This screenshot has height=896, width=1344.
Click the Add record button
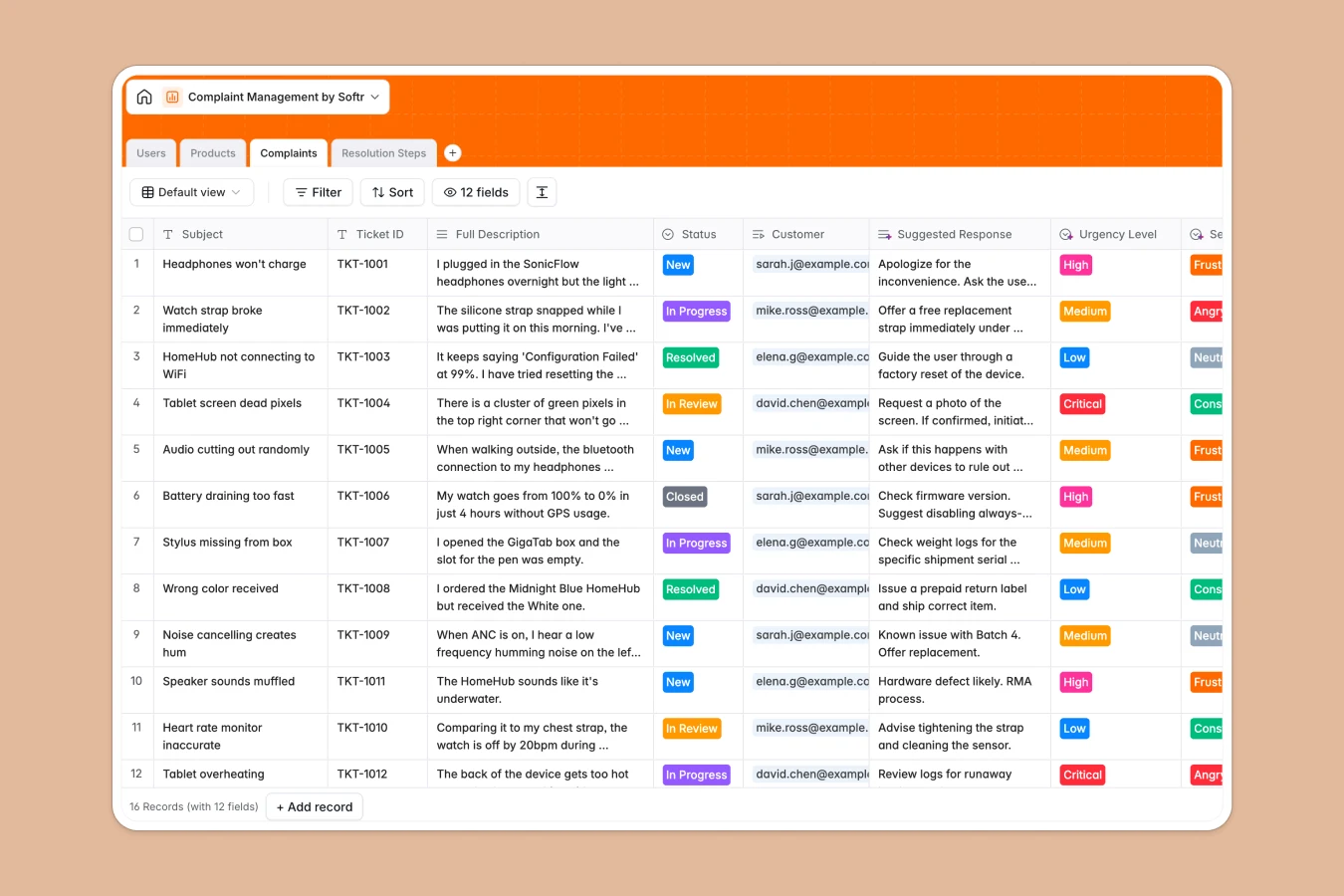[314, 806]
